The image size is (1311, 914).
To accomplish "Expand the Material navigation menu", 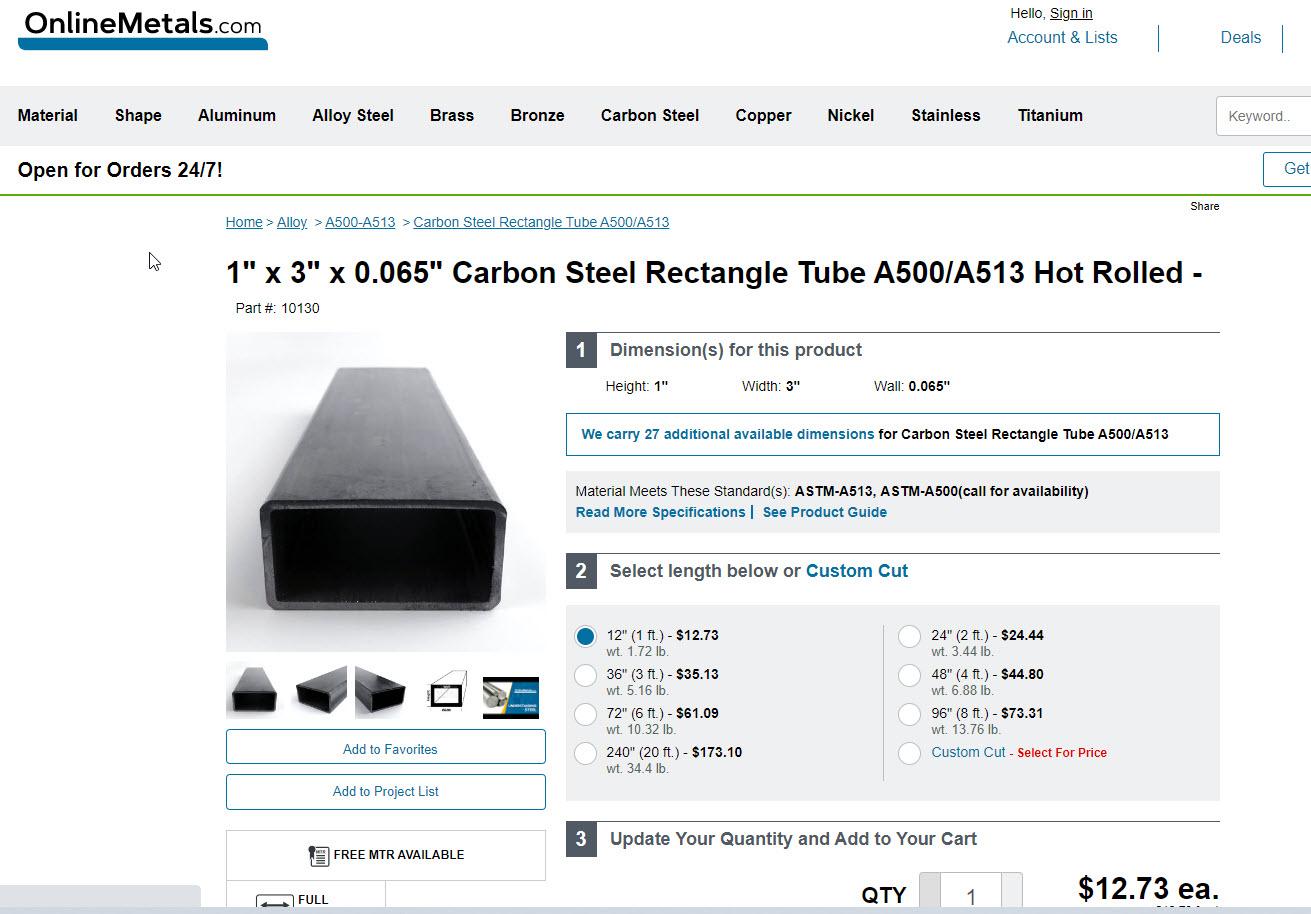I will tap(47, 116).
